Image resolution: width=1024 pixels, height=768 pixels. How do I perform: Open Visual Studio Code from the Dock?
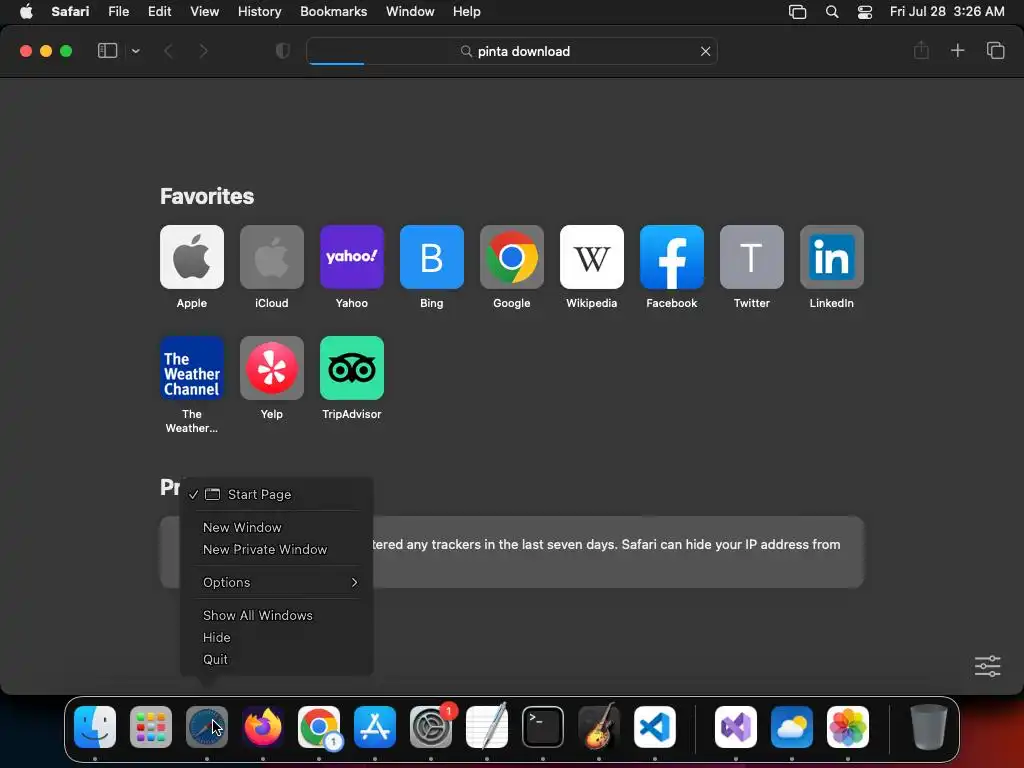point(654,727)
